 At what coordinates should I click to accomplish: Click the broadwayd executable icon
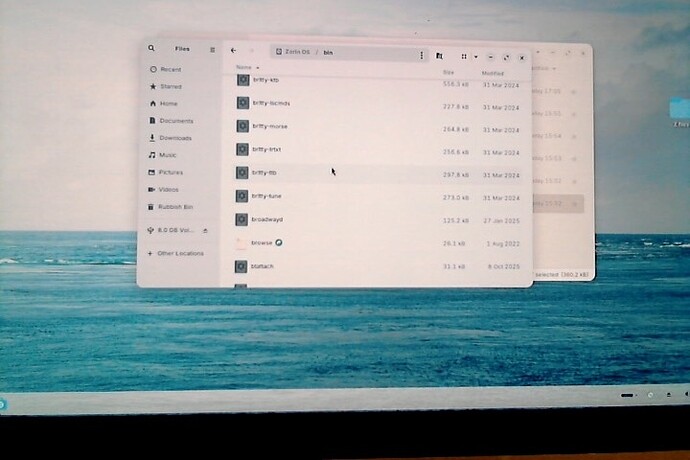point(242,219)
